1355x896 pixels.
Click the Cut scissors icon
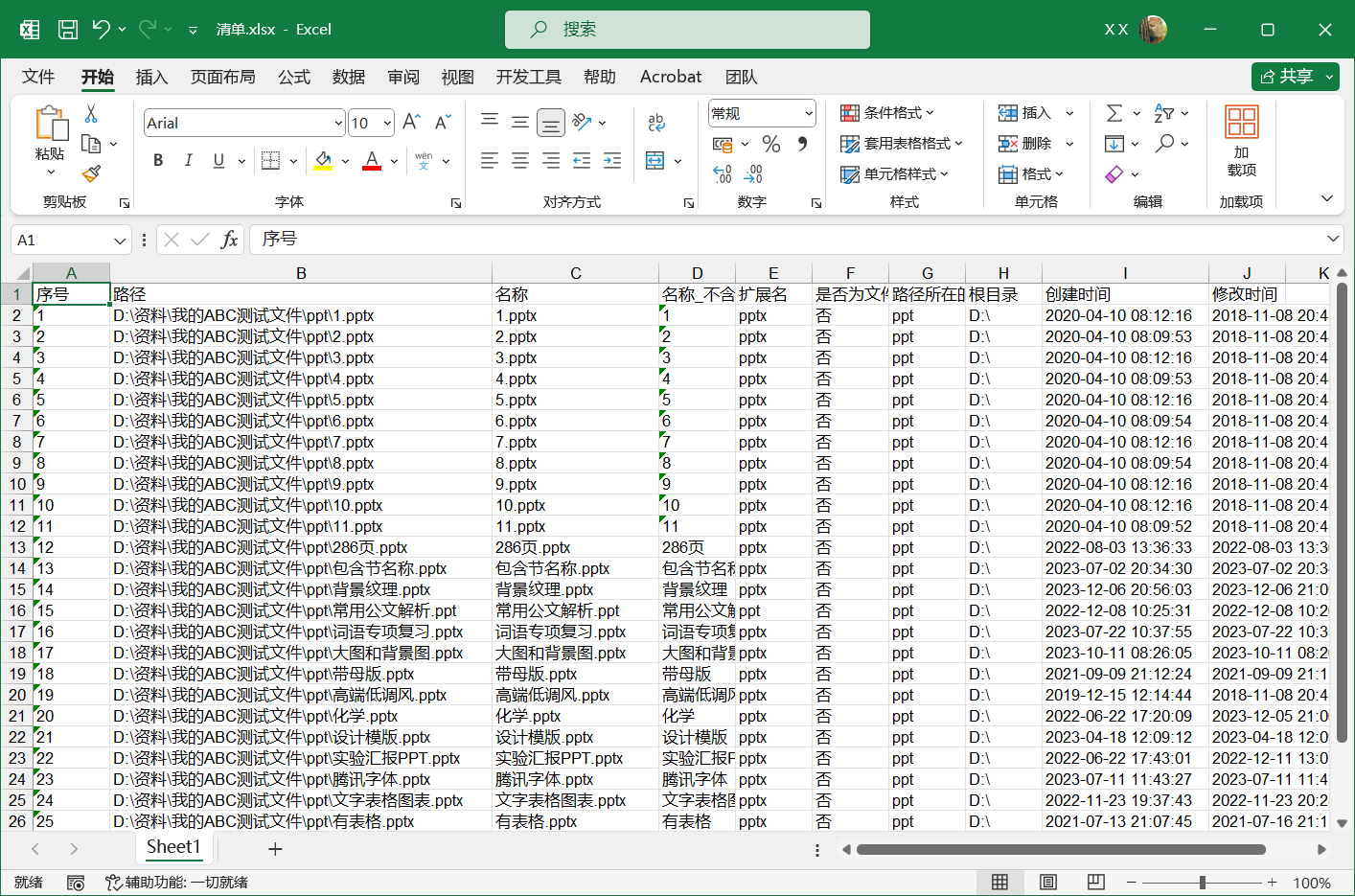[91, 113]
